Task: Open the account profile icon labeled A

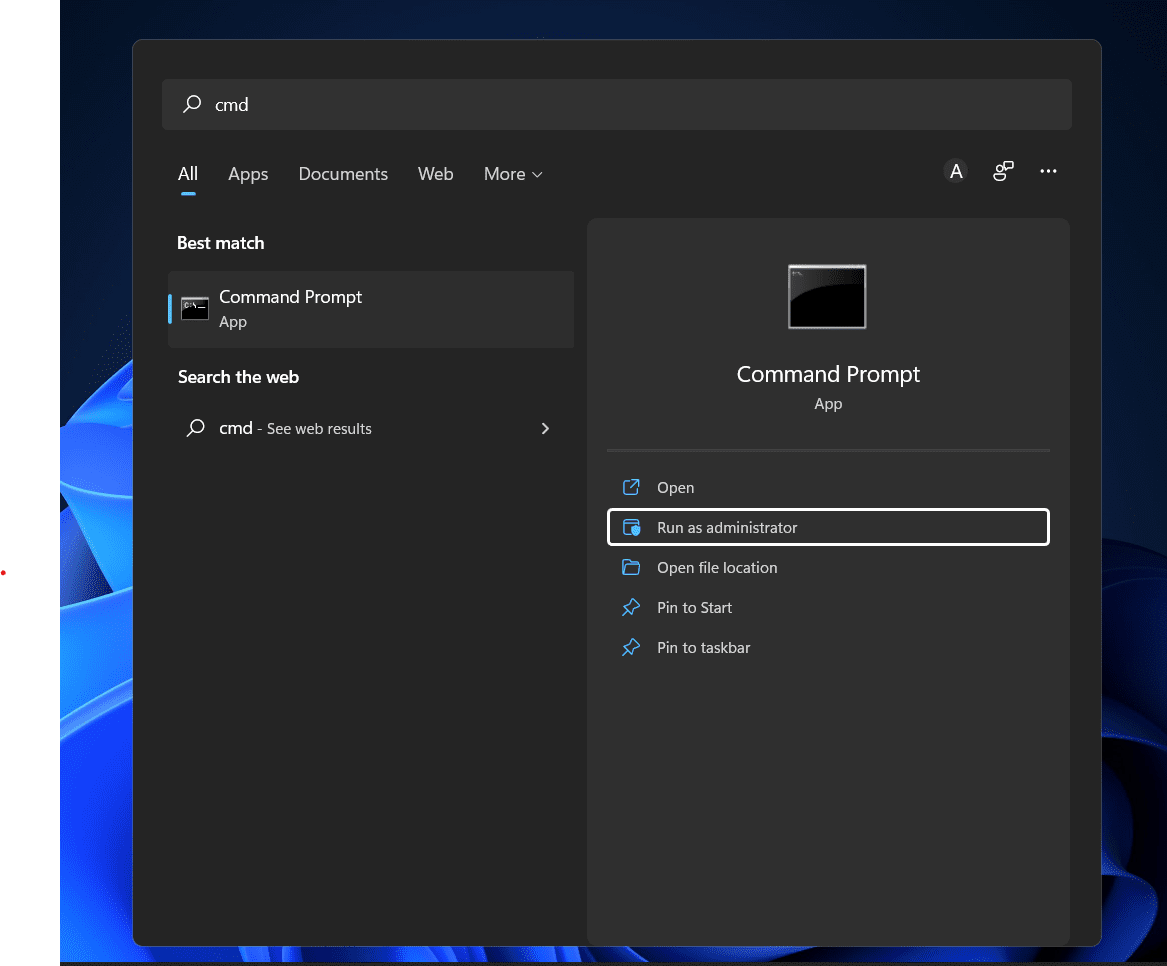Action: pos(955,171)
